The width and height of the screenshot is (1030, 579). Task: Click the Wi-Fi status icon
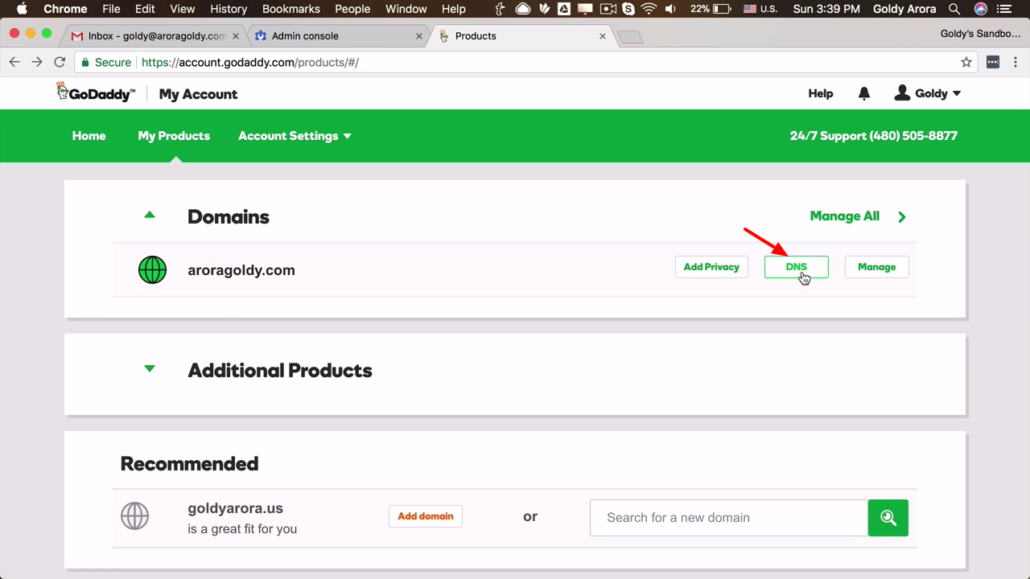[649, 9]
